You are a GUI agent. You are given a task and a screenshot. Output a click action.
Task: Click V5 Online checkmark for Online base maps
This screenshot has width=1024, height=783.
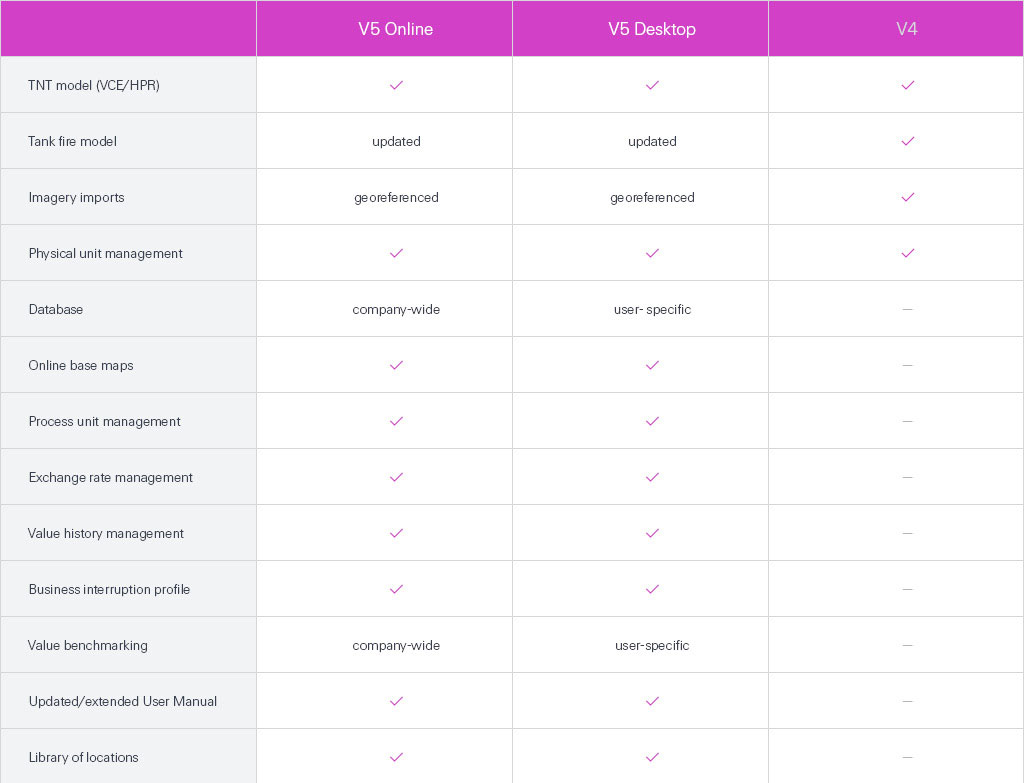(396, 365)
